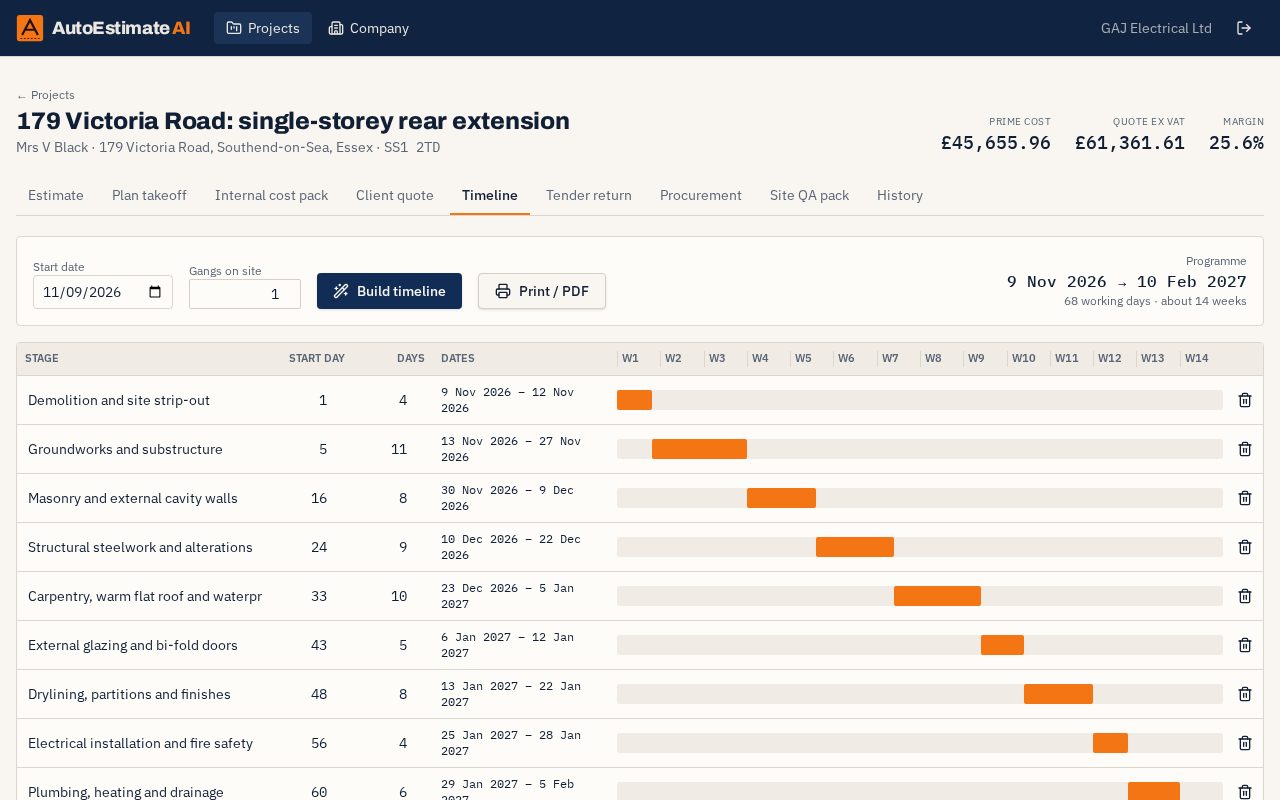Open the History tab
Viewport: 1280px width, 800px height.
(x=900, y=195)
